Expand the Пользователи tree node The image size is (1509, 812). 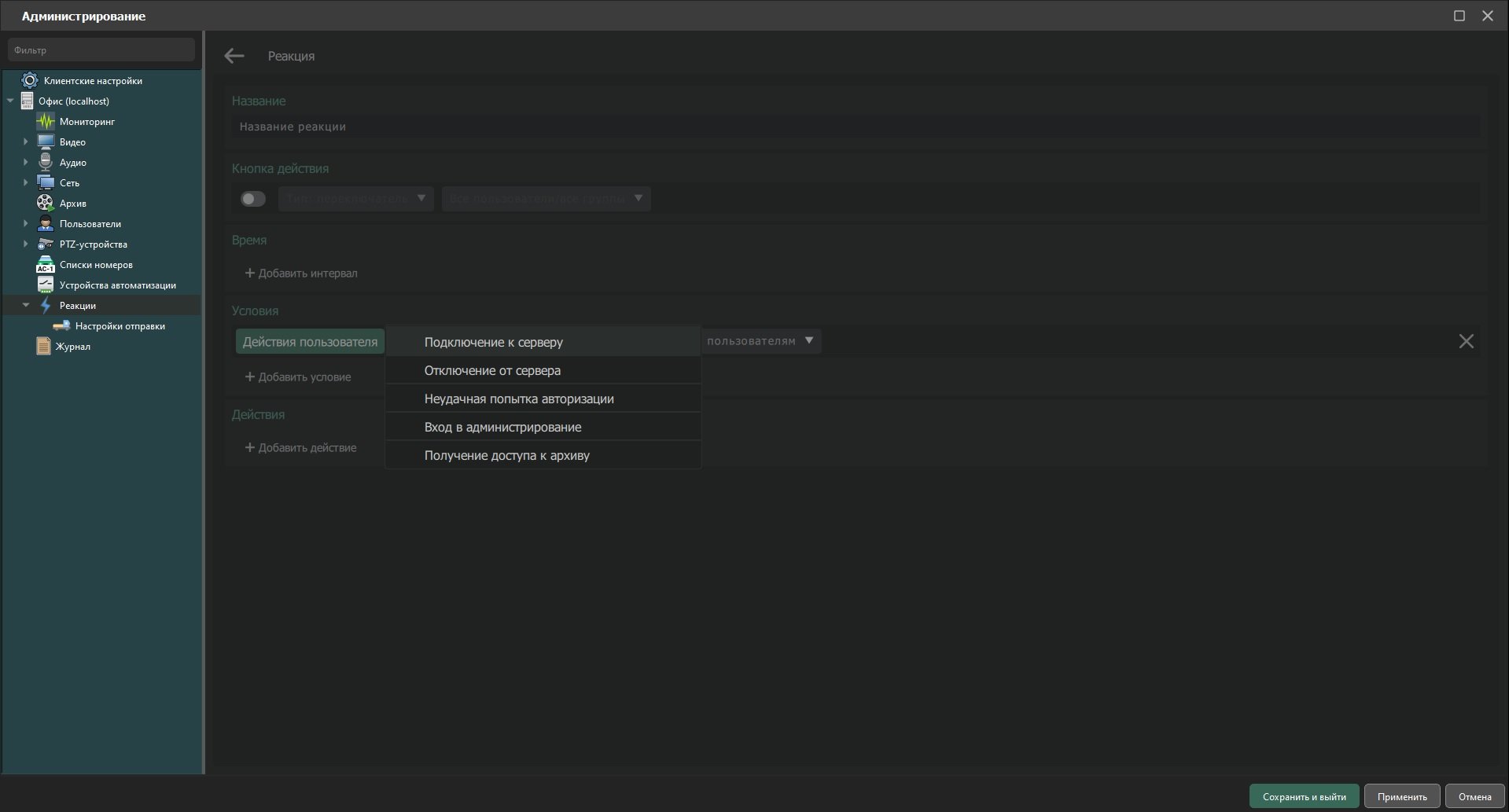[x=25, y=224]
